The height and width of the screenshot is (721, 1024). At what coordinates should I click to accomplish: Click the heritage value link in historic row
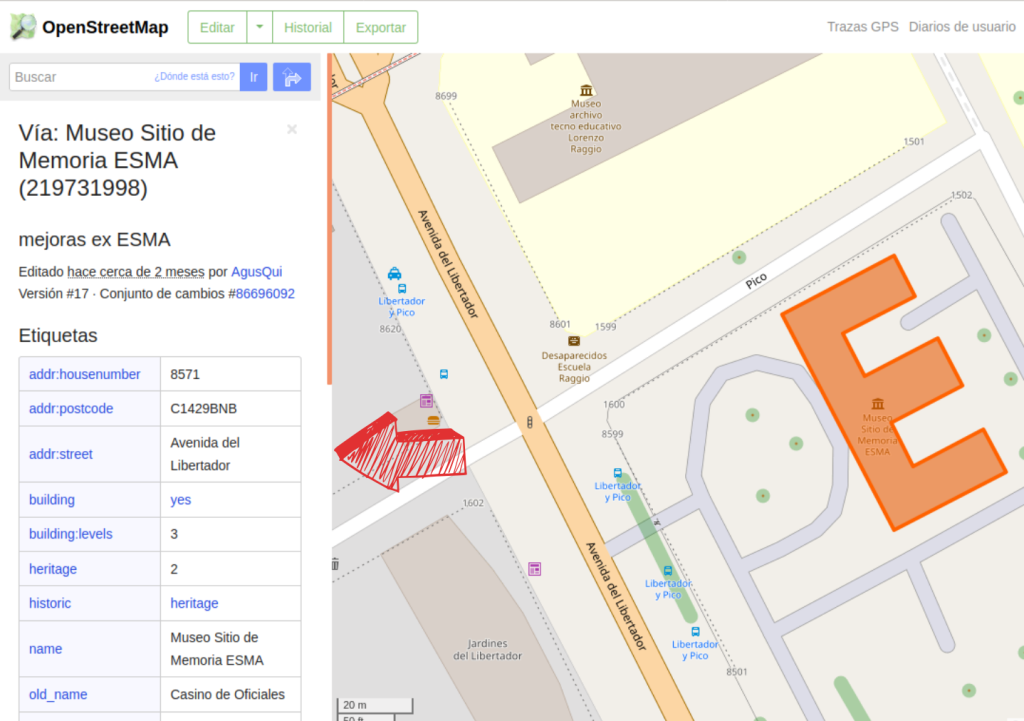(194, 603)
